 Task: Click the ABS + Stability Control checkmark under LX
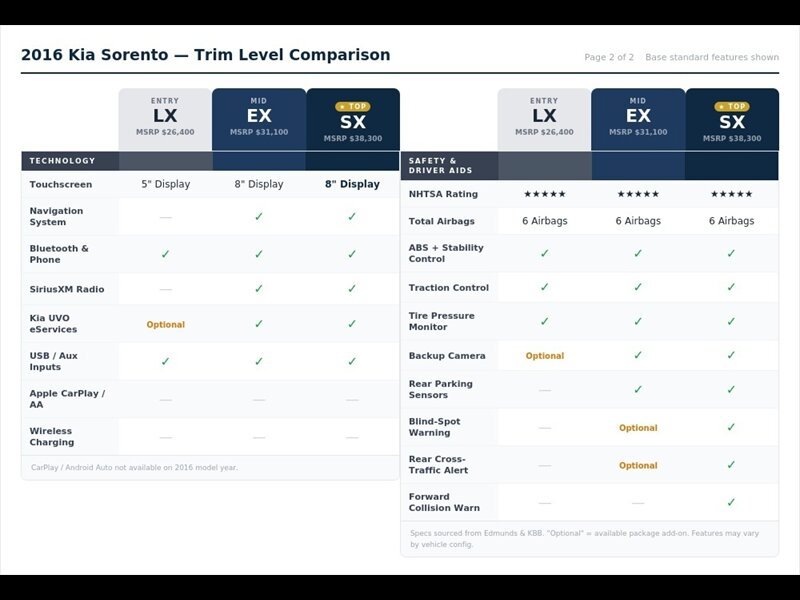[544, 253]
